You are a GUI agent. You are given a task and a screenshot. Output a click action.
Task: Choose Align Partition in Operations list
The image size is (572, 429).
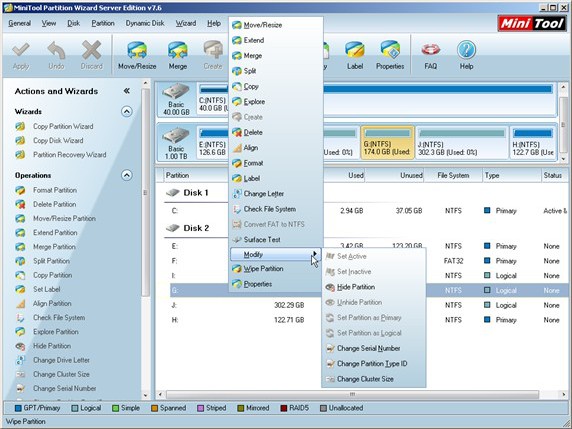[52, 304]
